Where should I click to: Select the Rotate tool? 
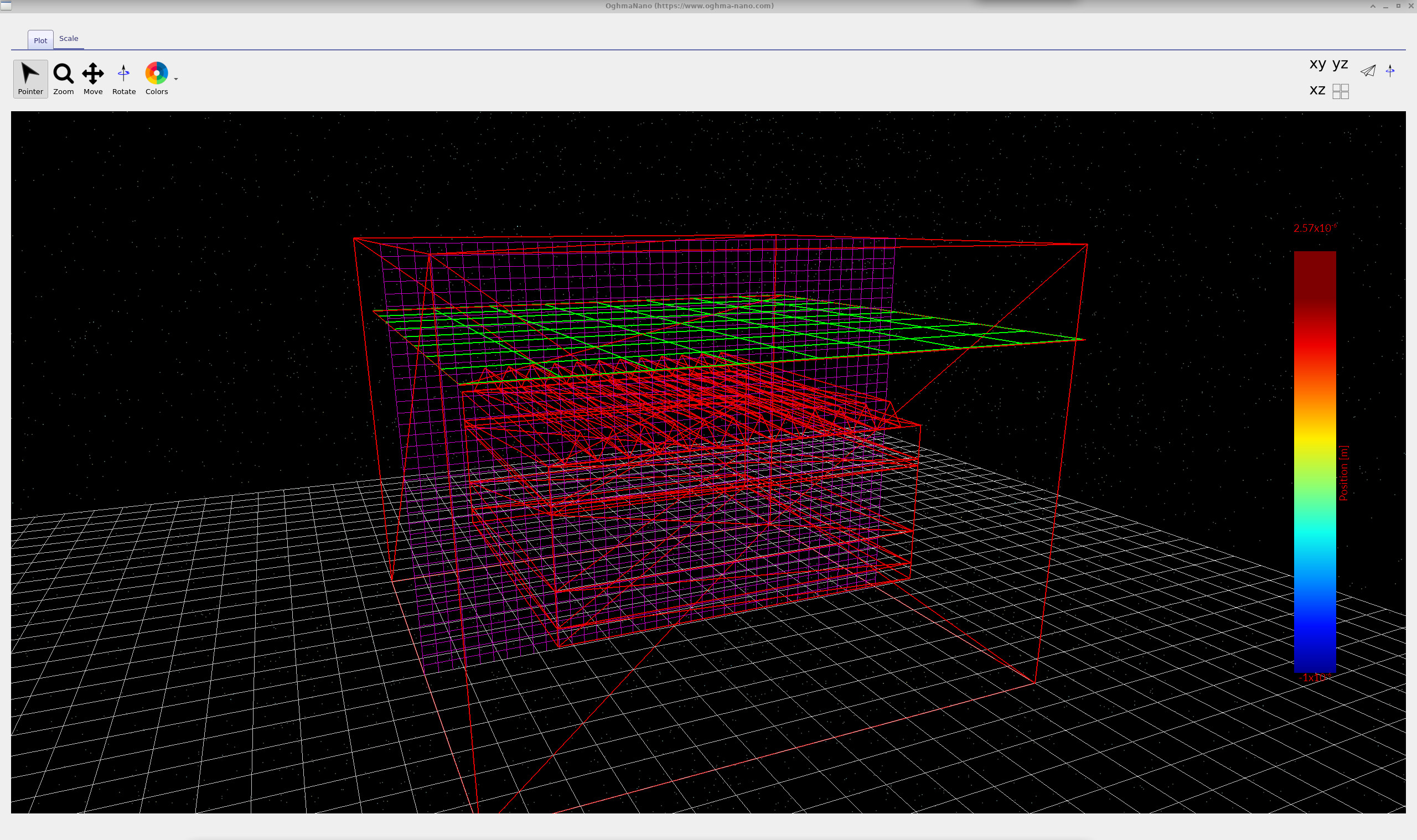tap(123, 79)
